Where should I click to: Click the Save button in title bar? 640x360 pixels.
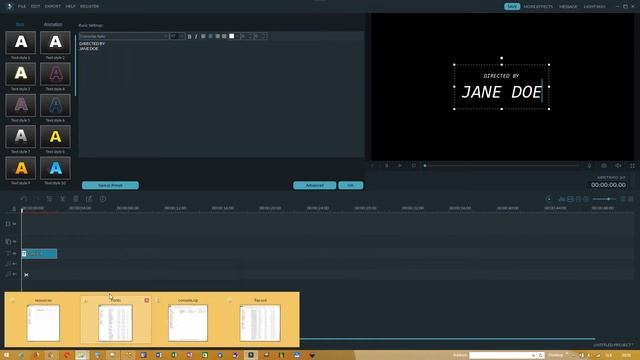point(512,7)
